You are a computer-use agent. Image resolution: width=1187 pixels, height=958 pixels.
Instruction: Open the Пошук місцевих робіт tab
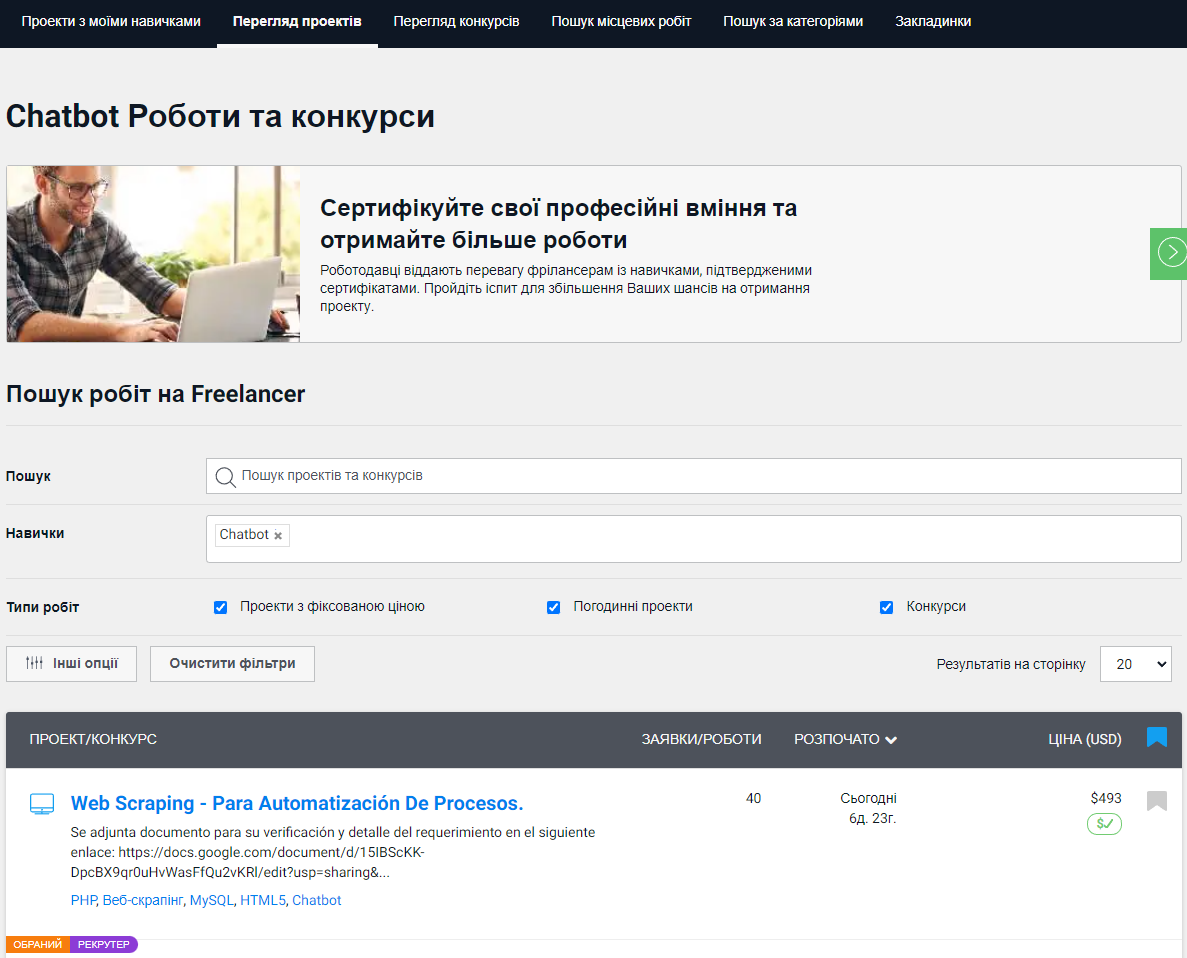tap(621, 21)
